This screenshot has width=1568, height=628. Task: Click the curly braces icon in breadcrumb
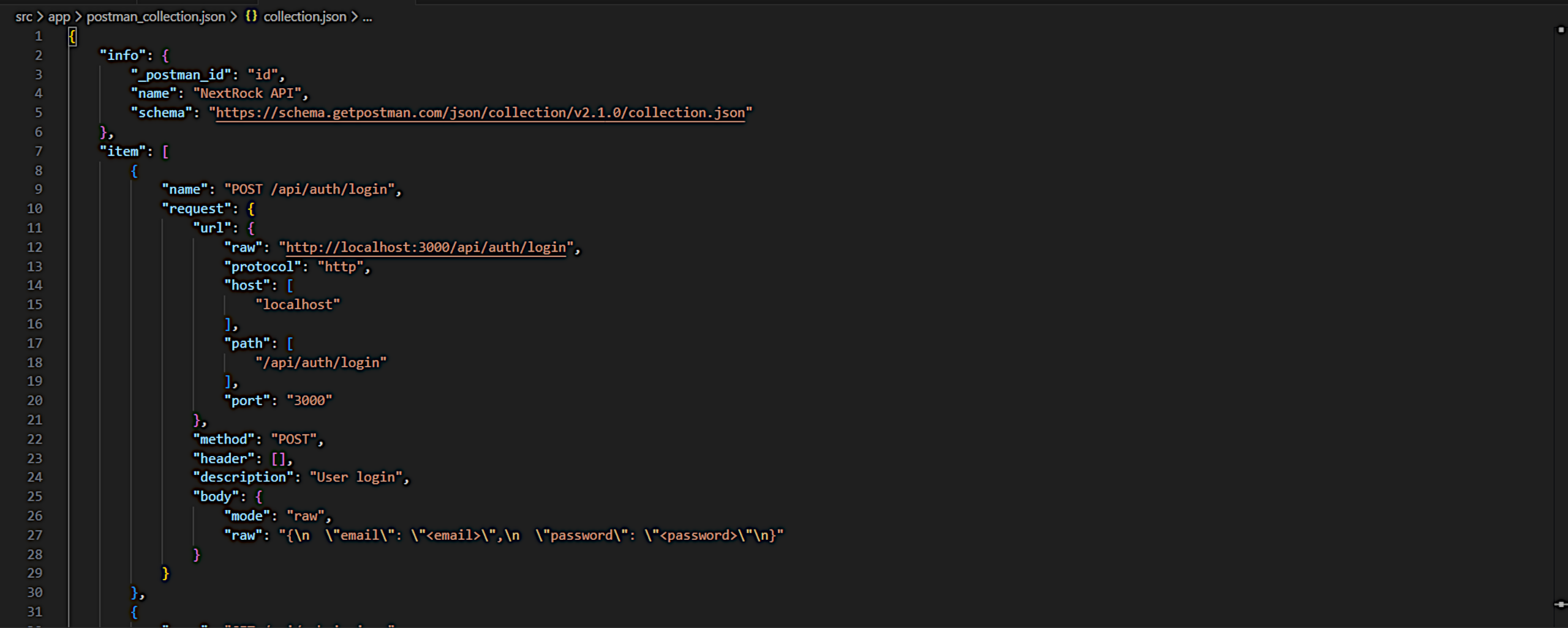click(x=251, y=17)
